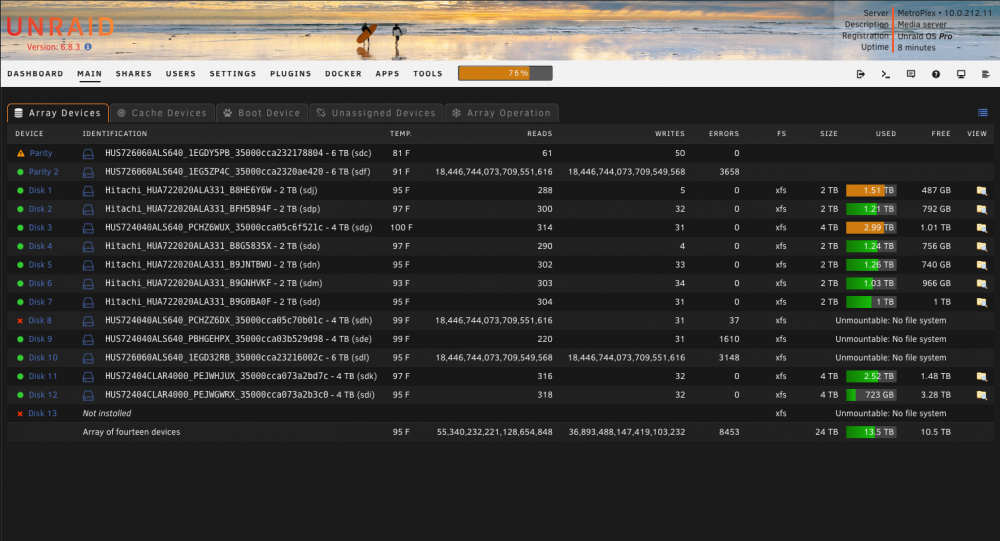Select the Array Devices tab
This screenshot has width=1000, height=541.
(x=58, y=113)
